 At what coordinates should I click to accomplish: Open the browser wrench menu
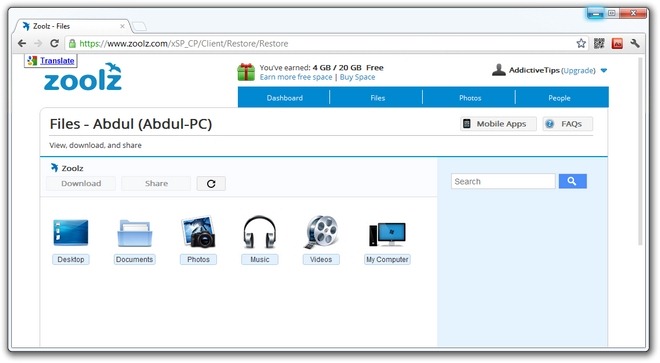(635, 43)
